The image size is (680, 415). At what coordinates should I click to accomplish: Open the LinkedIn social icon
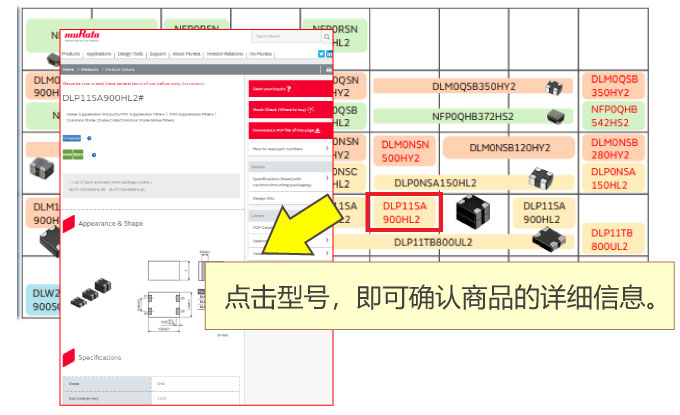point(329,54)
